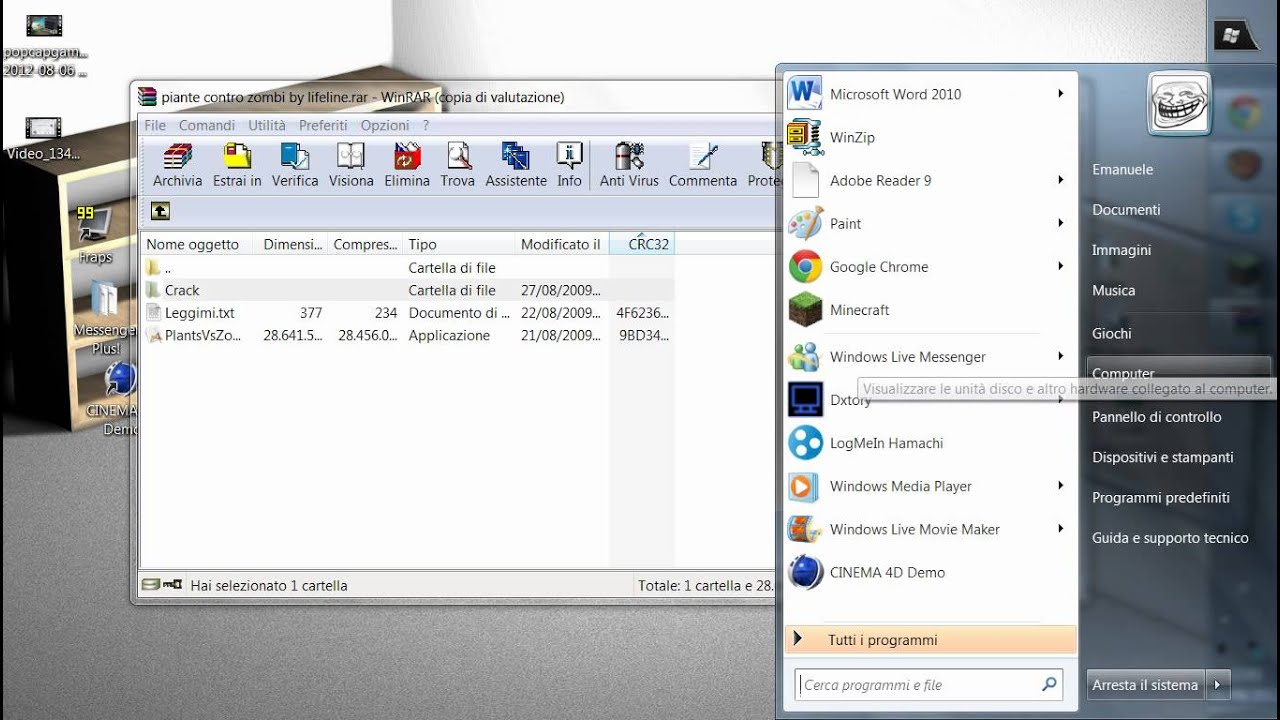The image size is (1280, 720).
Task: Select the ".." parent folder row
Action: pos(408,268)
